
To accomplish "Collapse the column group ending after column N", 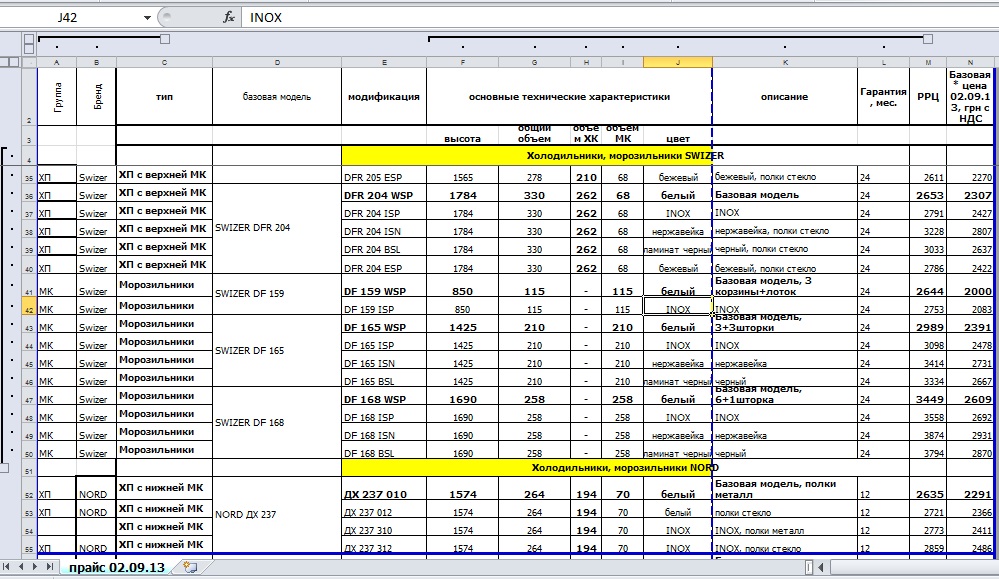I will point(928,39).
